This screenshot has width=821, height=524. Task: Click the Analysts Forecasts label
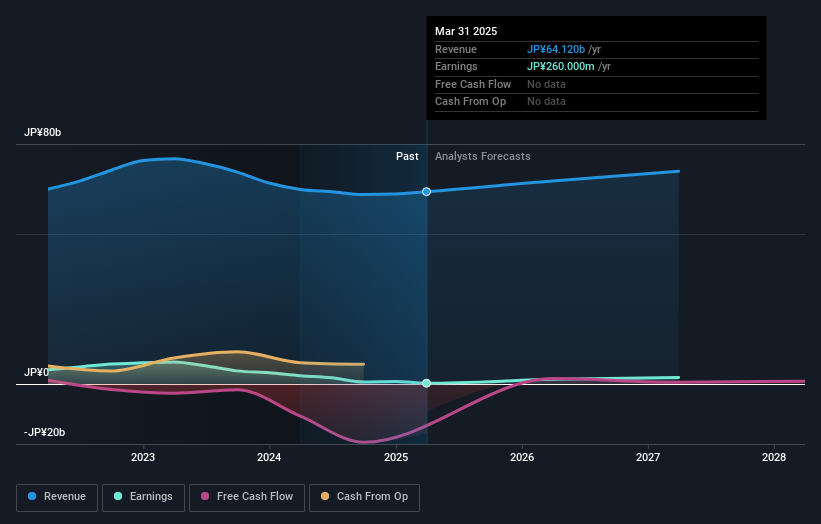click(x=483, y=157)
